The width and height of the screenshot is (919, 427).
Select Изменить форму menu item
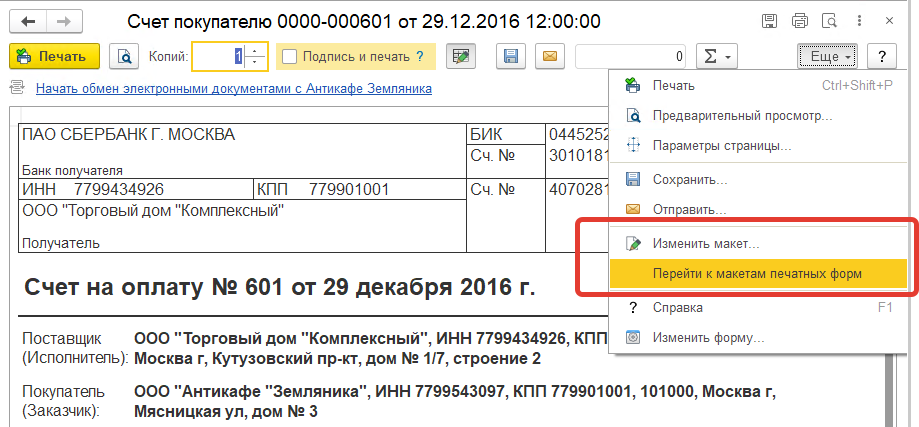point(758,338)
